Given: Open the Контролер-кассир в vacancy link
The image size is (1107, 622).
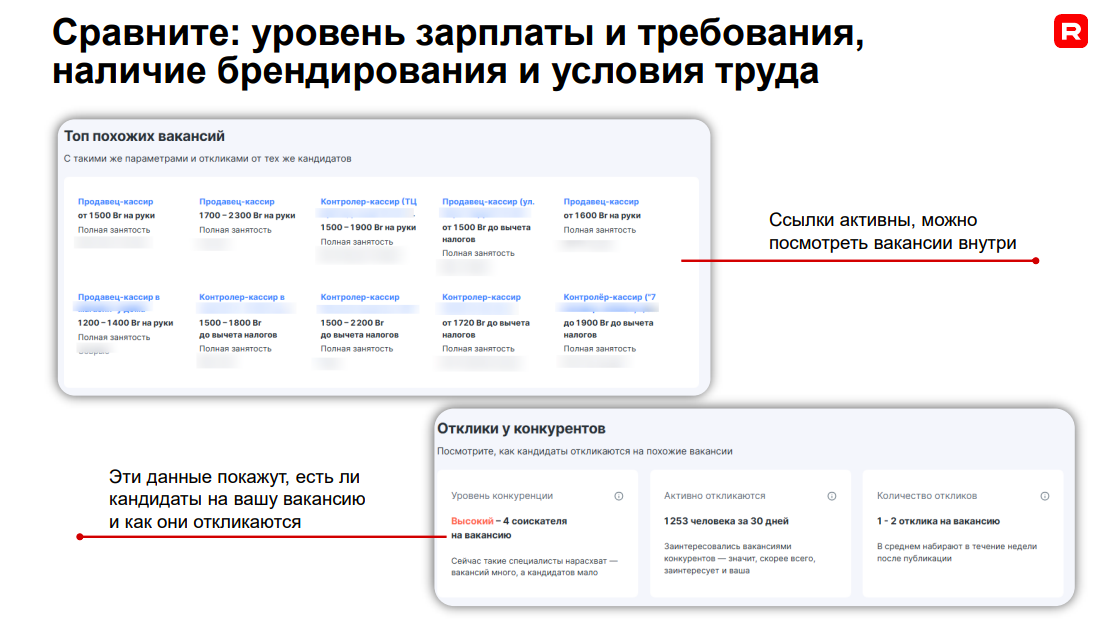Looking at the screenshot, I should pos(241,297).
